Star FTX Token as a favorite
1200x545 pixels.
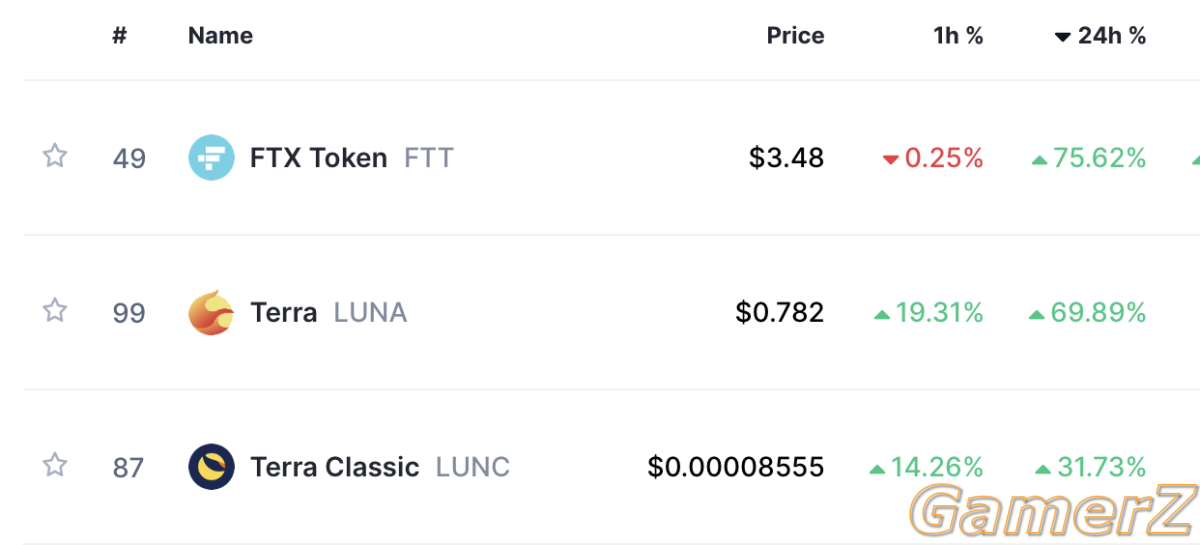click(54, 156)
